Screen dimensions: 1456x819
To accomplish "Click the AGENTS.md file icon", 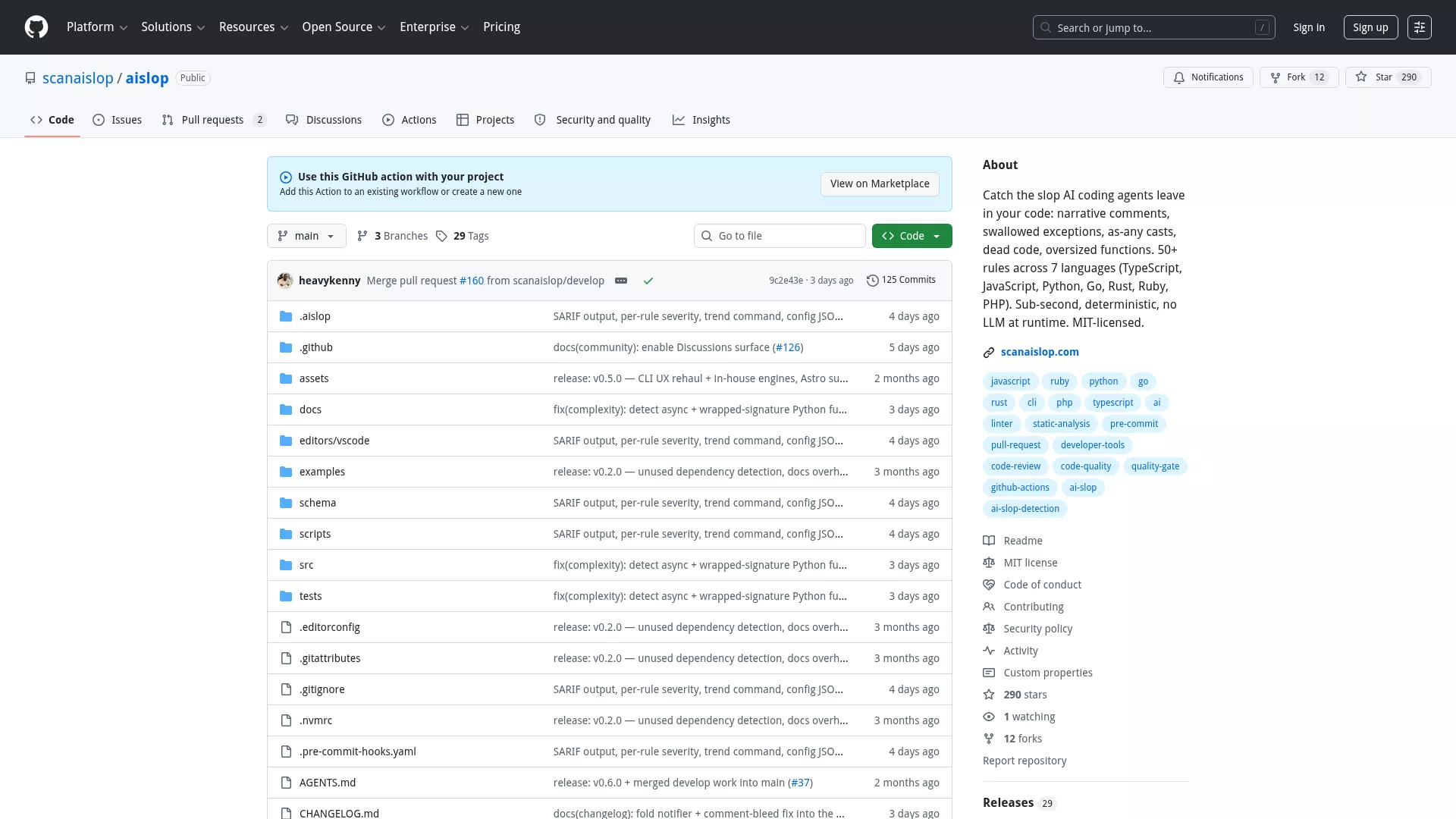I will [286, 783].
